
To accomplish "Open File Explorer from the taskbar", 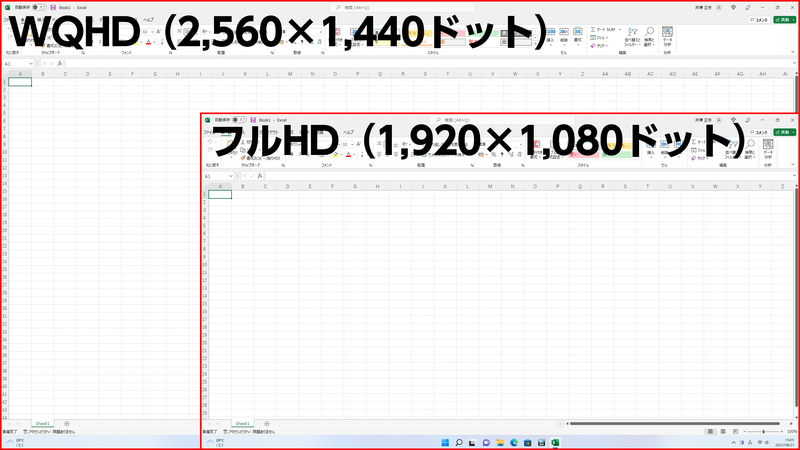I will coord(500,442).
